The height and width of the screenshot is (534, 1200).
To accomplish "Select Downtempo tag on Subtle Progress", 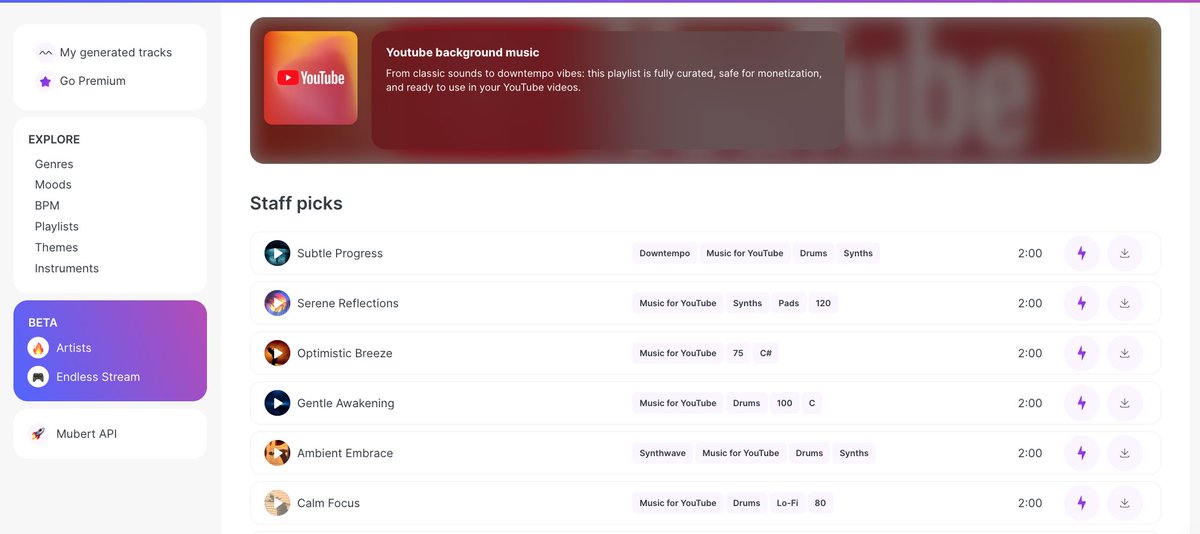I will 665,253.
